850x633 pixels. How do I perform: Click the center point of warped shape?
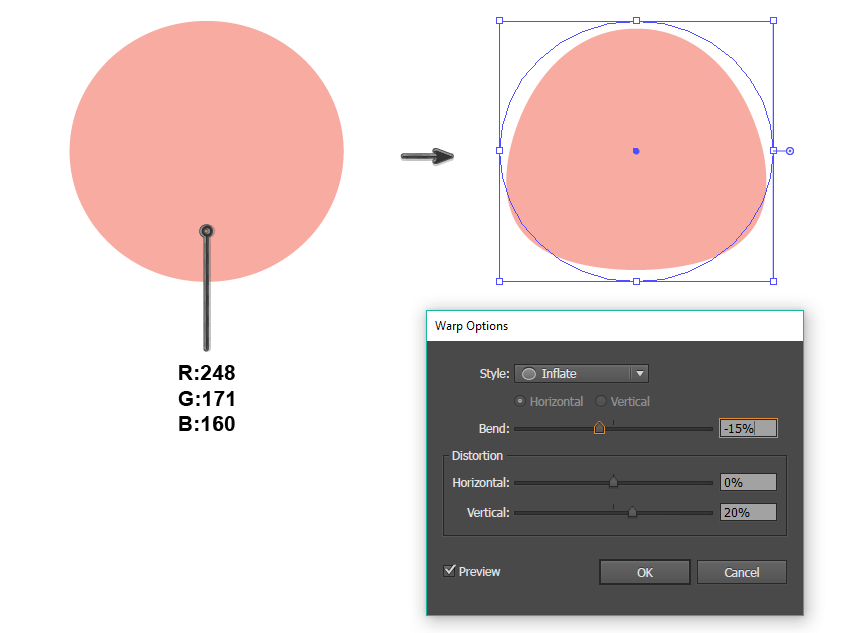pos(636,151)
